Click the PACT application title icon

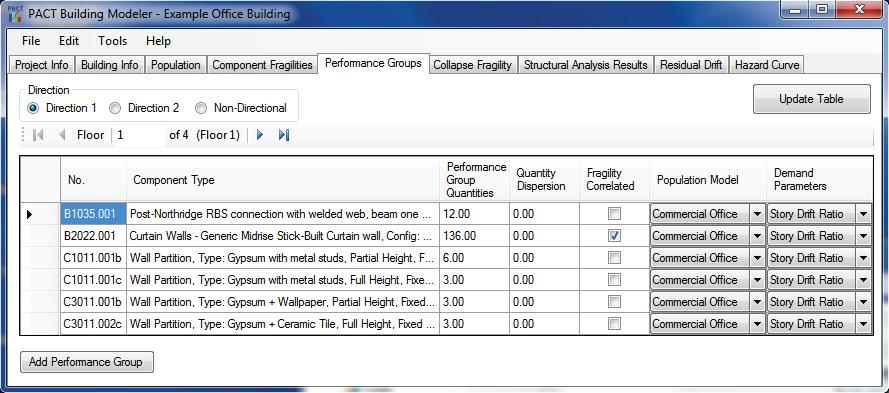[15, 13]
